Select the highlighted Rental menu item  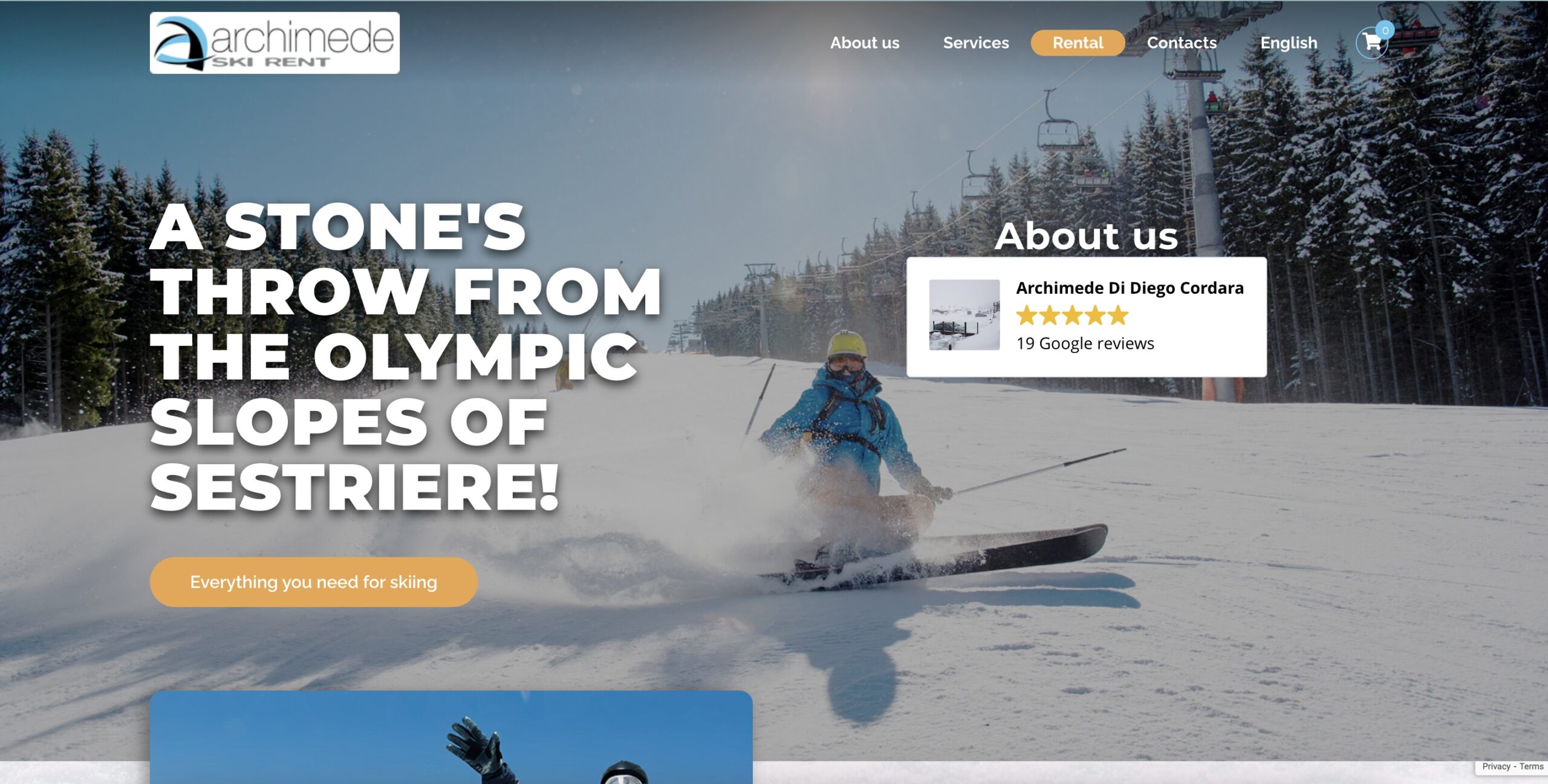[x=1078, y=43]
